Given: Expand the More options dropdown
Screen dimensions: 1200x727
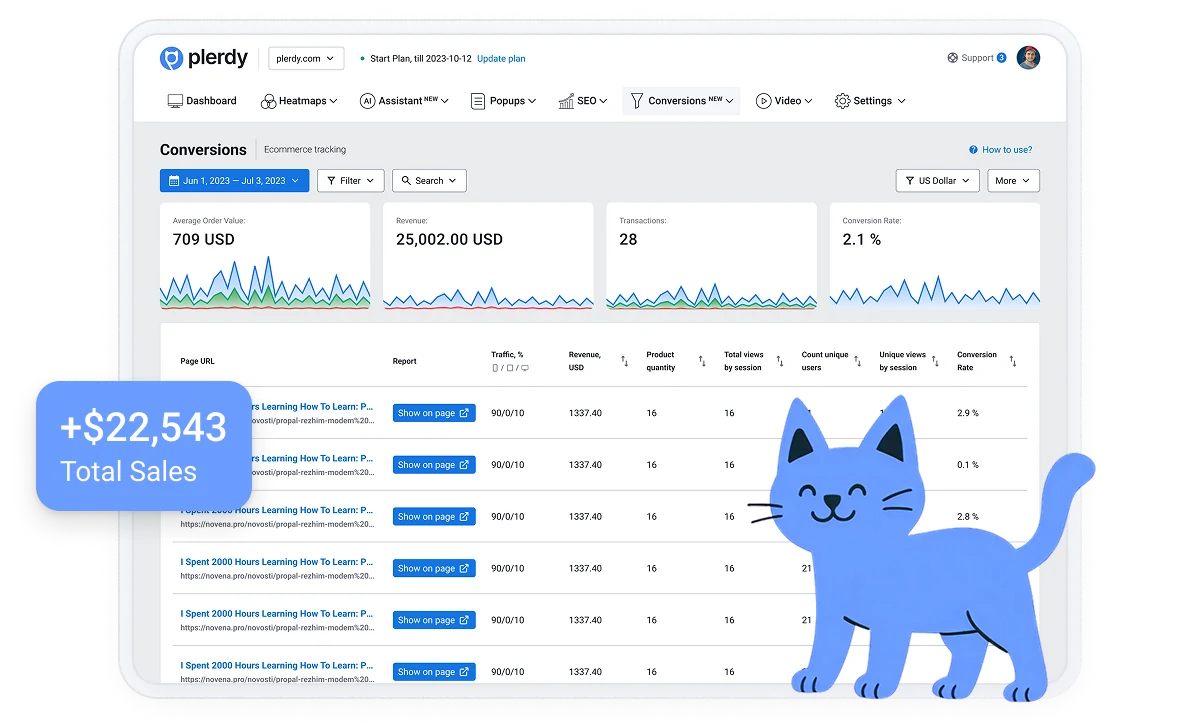Looking at the screenshot, I should [1013, 181].
